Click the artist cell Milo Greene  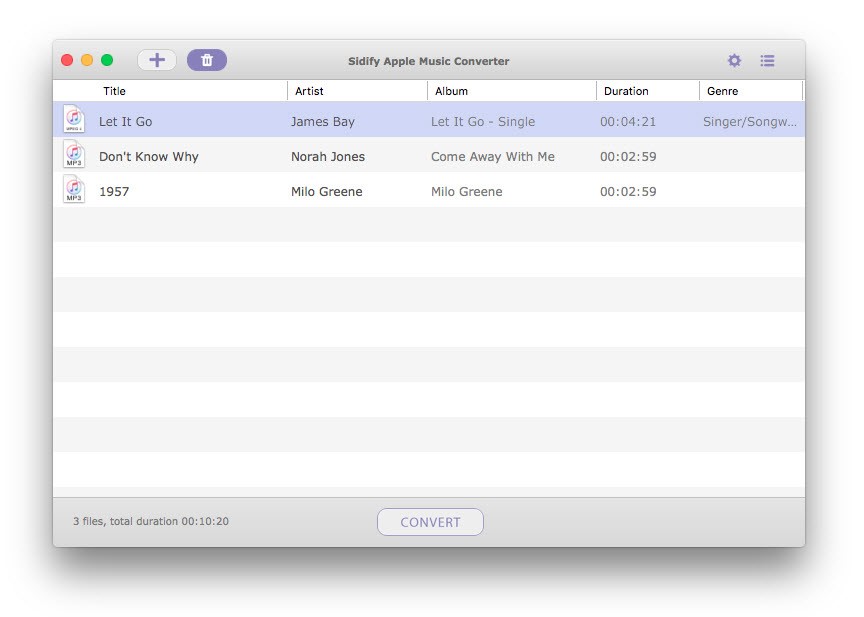[x=327, y=192]
